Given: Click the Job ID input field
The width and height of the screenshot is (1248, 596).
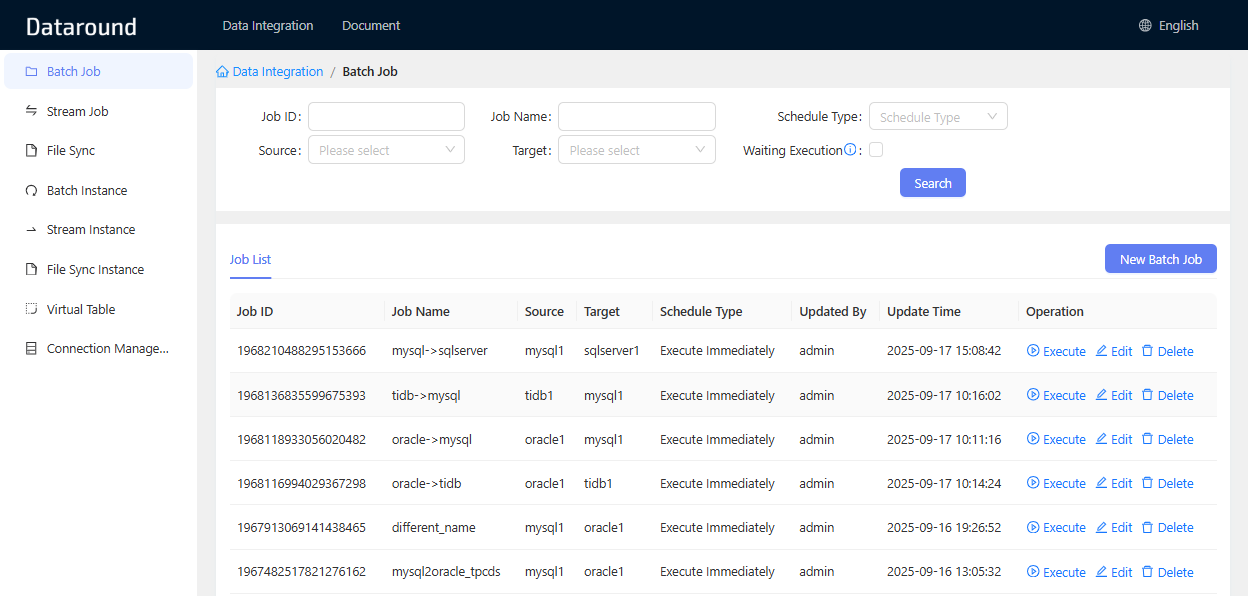Looking at the screenshot, I should tap(386, 116).
